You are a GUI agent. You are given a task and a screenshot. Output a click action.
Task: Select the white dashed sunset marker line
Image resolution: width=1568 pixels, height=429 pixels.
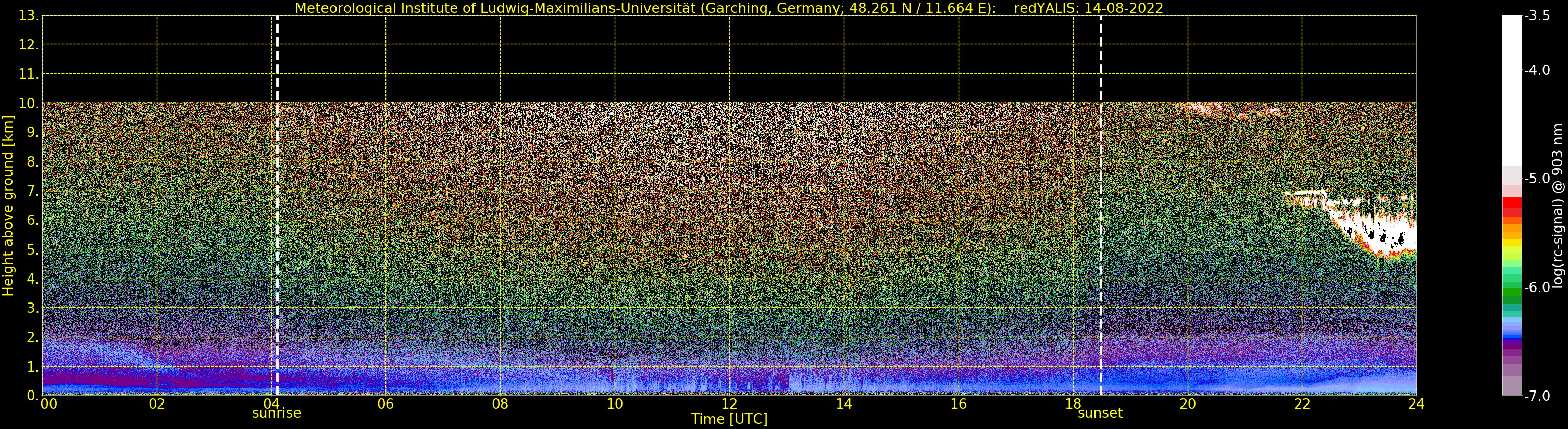coord(1101,206)
